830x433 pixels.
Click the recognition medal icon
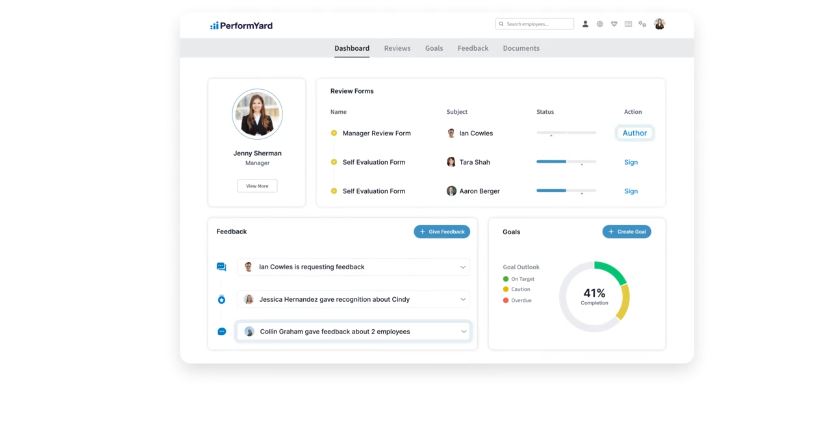pos(222,300)
